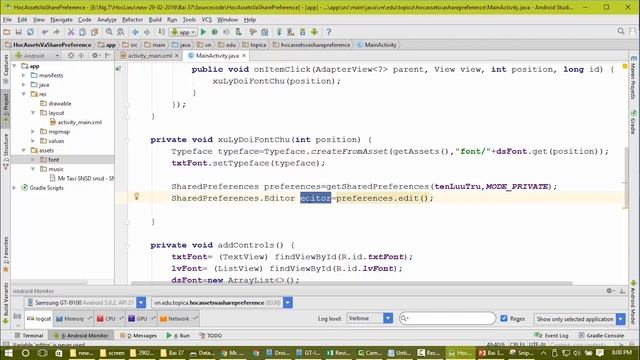The width and height of the screenshot is (640, 360).
Task: Click the Open folder toolbar icon
Action: 7,32
